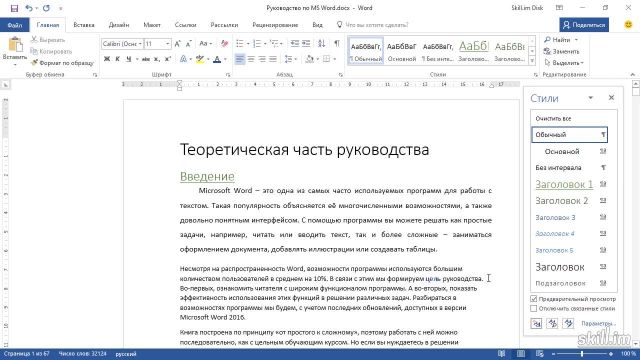Open borders dropdown
The height and width of the screenshot is (360, 640).
point(335,59)
